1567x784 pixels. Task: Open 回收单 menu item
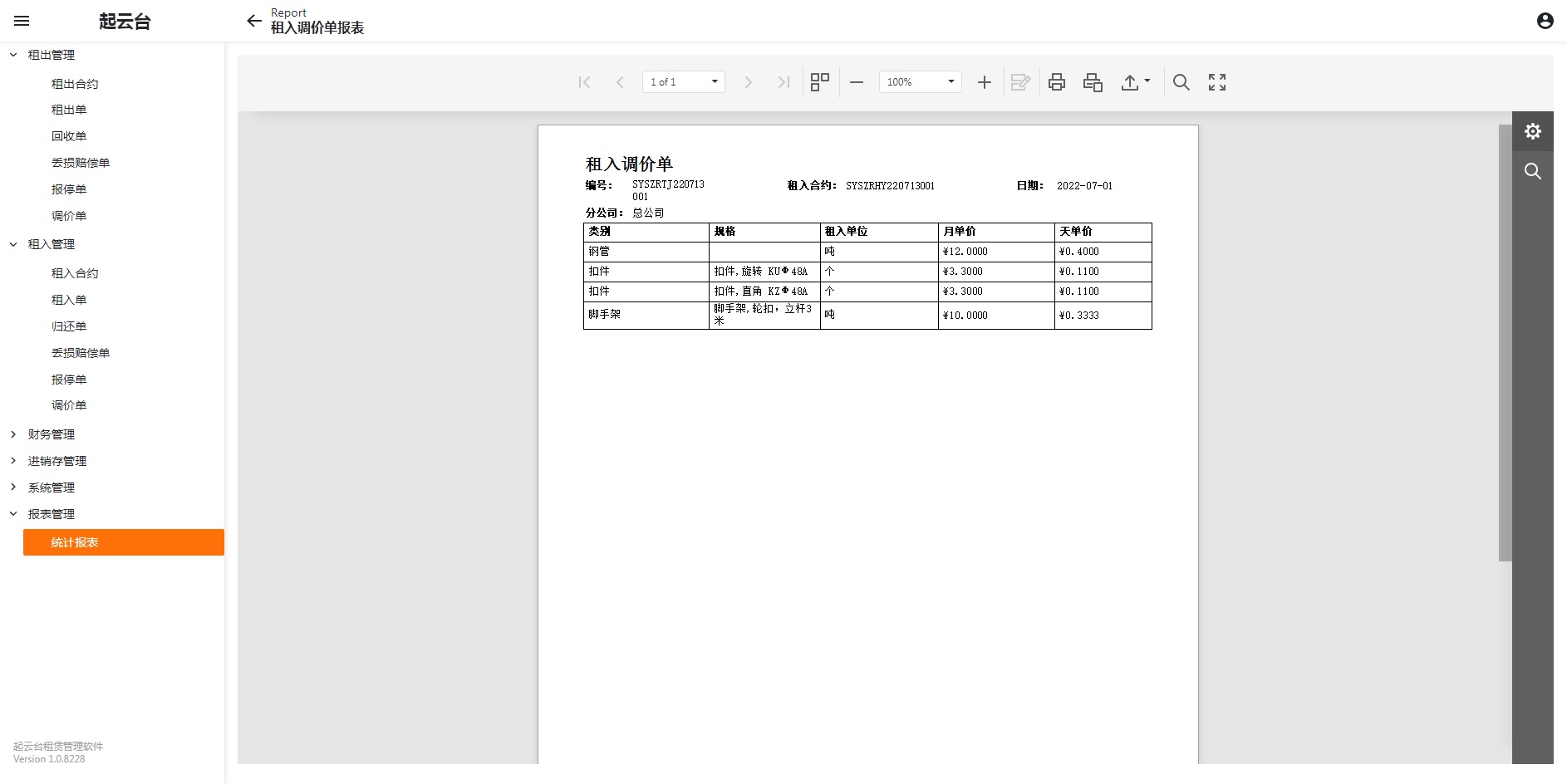[69, 136]
